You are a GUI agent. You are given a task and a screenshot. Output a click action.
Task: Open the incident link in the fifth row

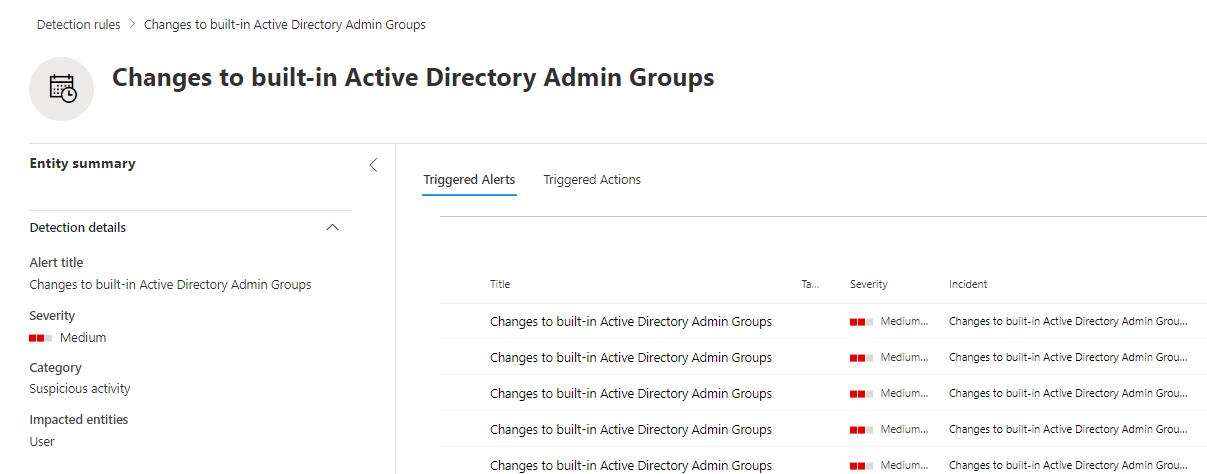[1068, 465]
